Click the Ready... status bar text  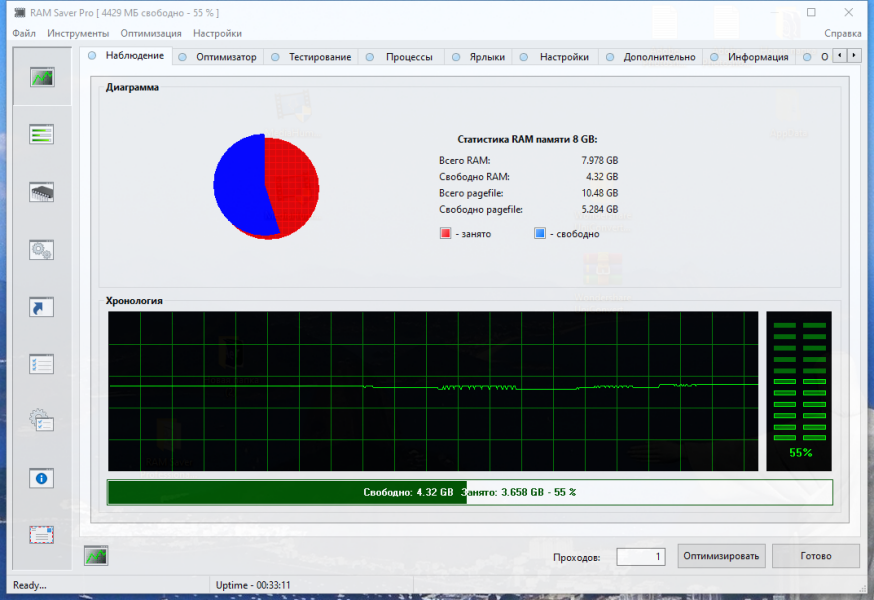point(30,585)
